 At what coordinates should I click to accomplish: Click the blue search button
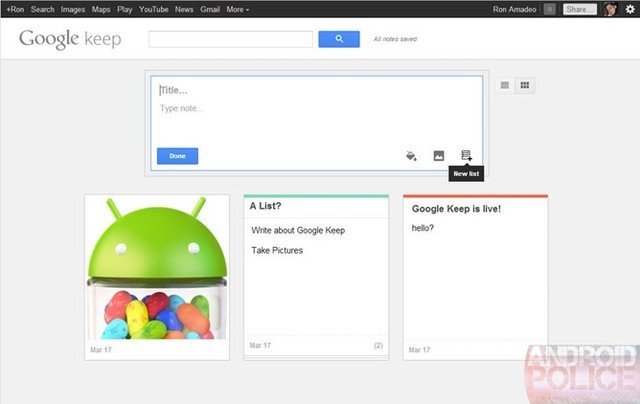[339, 39]
